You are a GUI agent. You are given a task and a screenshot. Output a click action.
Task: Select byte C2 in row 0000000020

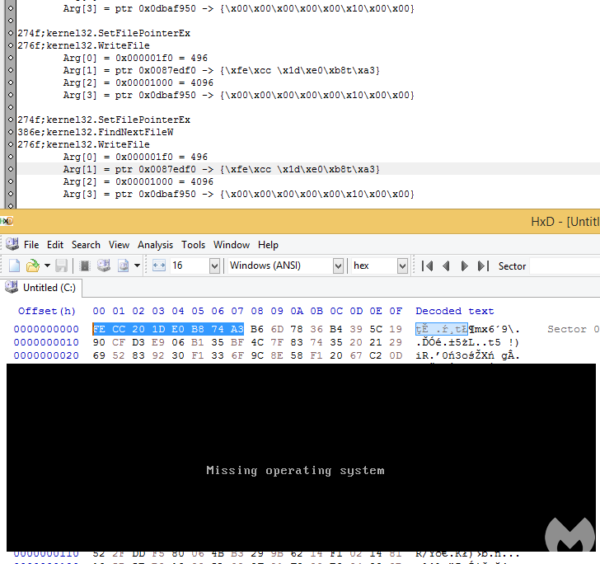tap(376, 356)
